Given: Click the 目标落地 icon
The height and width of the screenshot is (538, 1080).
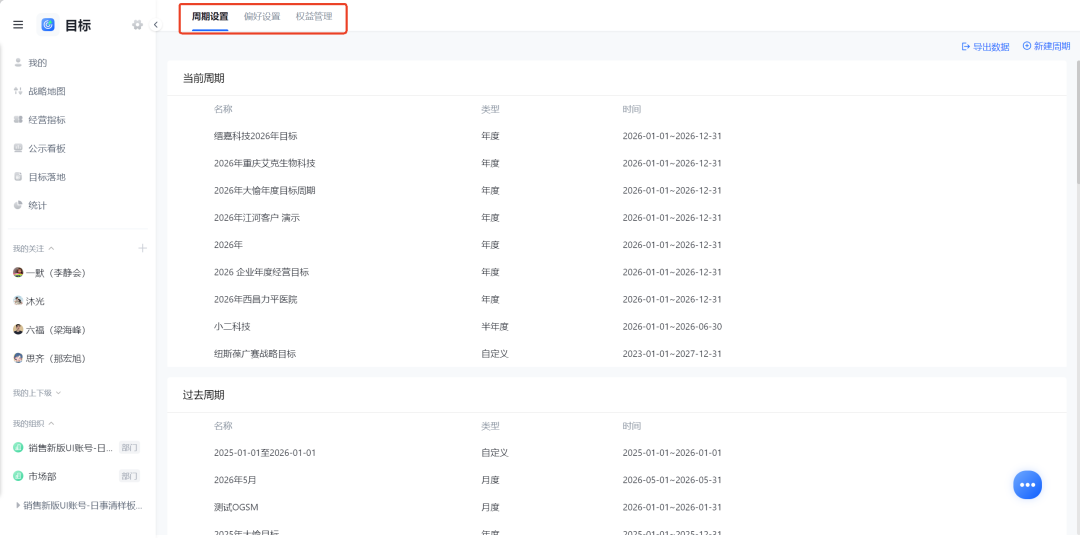Looking at the screenshot, I should 18,177.
